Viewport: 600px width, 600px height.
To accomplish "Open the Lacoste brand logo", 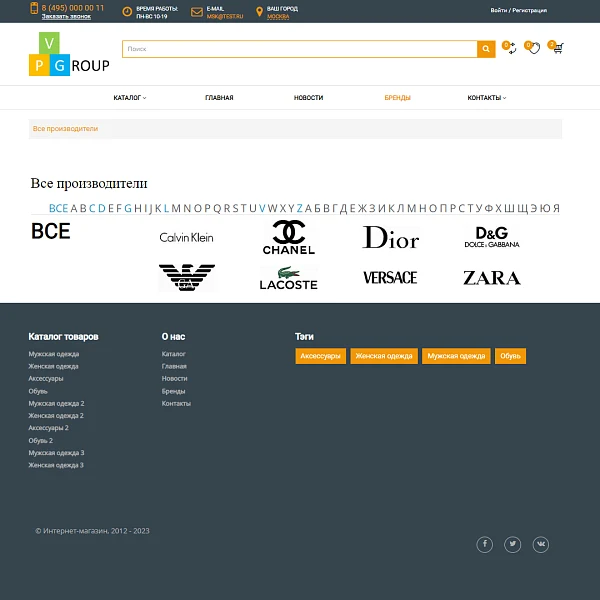I will click(x=289, y=278).
